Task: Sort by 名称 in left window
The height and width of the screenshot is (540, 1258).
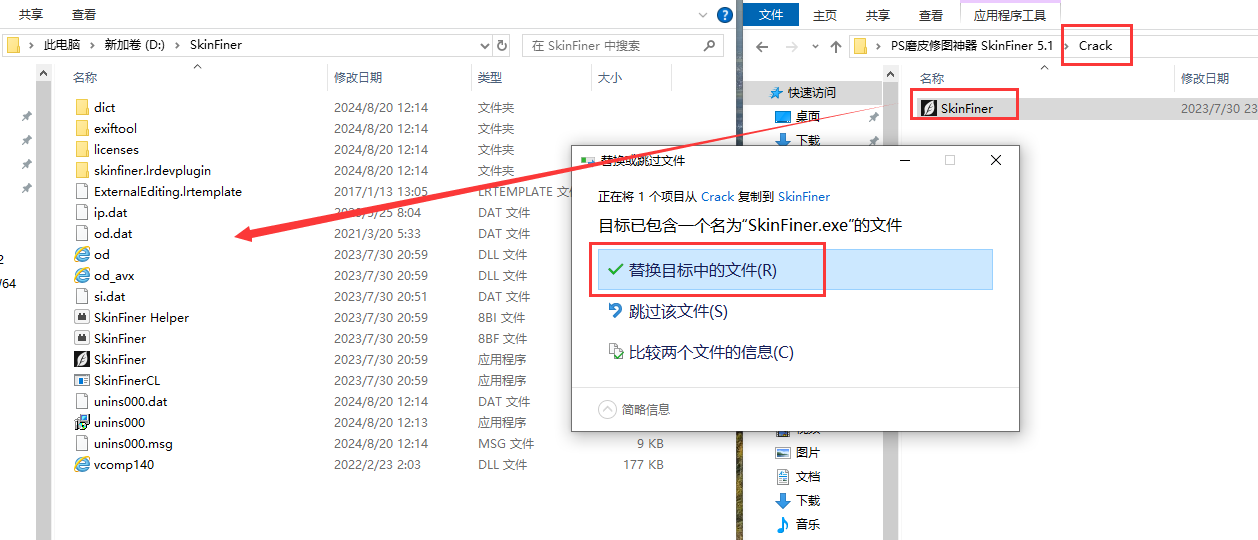Action: [x=85, y=78]
